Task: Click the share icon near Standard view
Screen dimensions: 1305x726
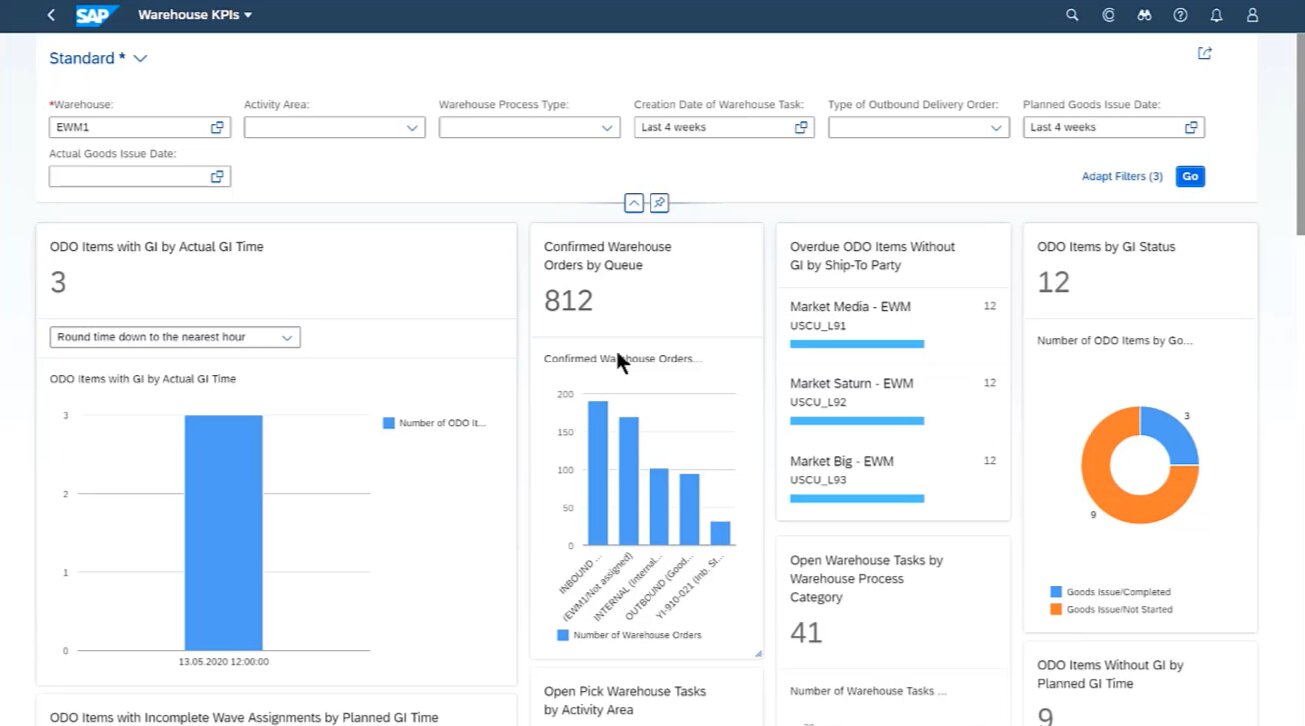Action: pyautogui.click(x=1204, y=54)
